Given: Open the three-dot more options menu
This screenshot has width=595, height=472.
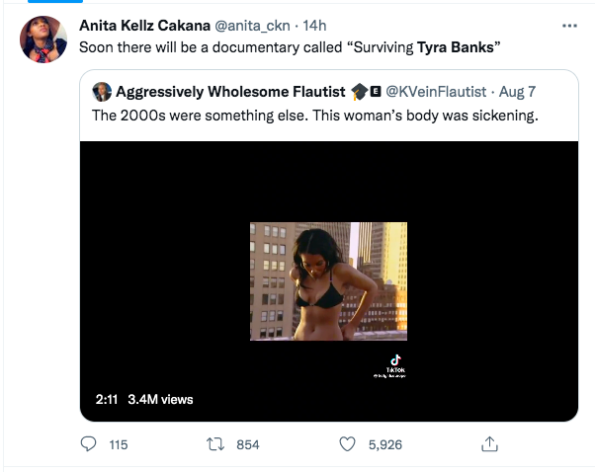Looking at the screenshot, I should [x=569, y=26].
